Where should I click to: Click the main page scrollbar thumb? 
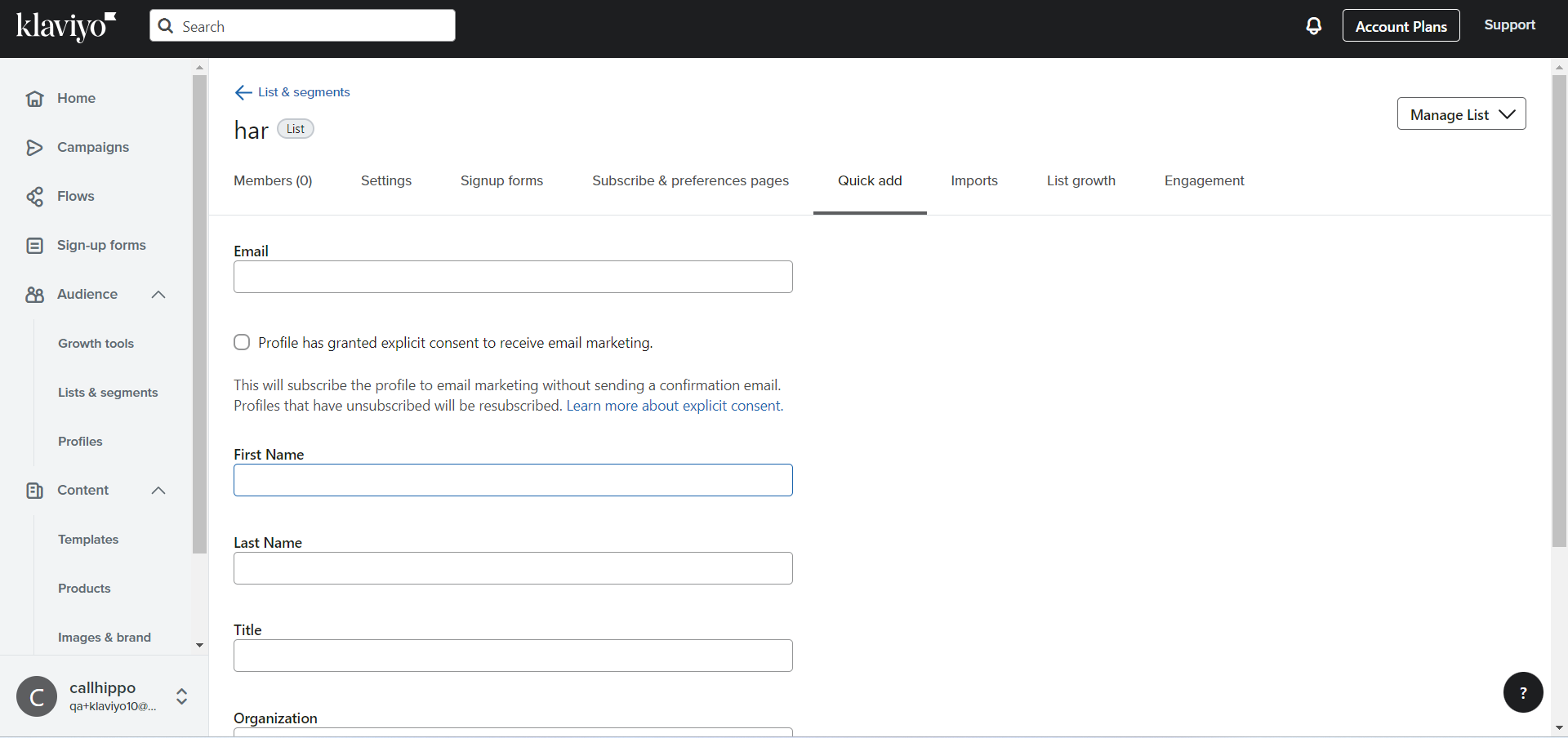[x=1559, y=310]
